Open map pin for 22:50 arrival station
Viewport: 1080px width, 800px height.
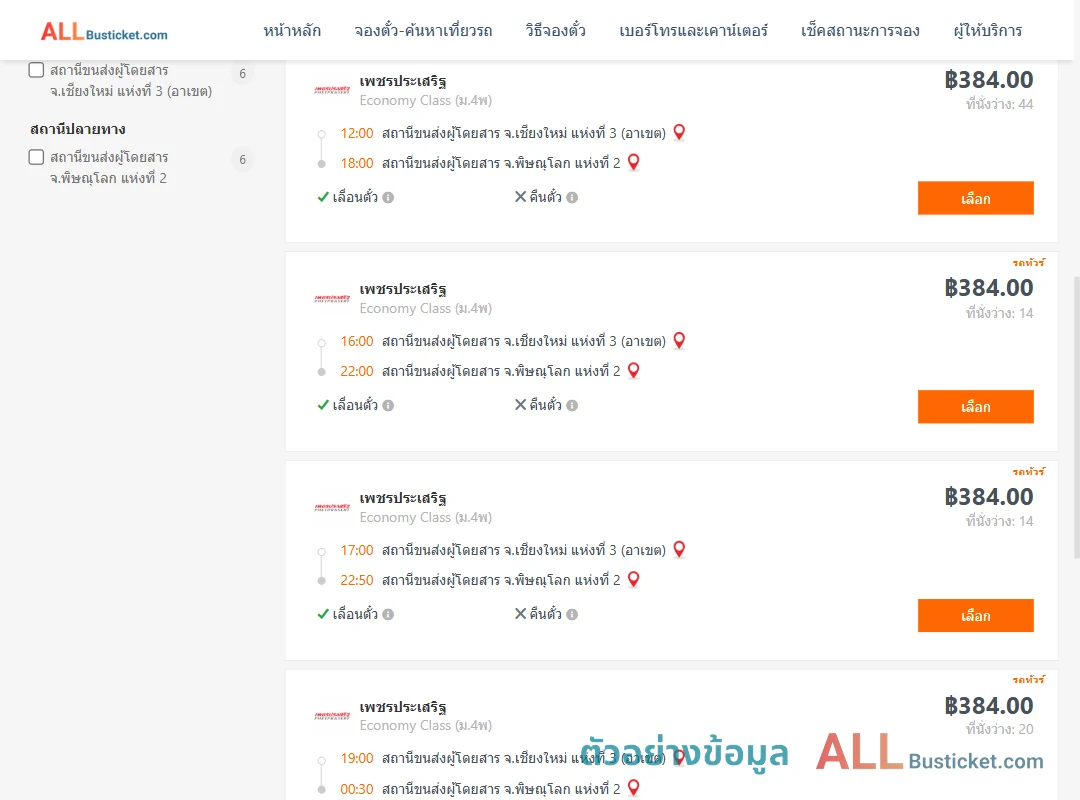[x=634, y=580]
